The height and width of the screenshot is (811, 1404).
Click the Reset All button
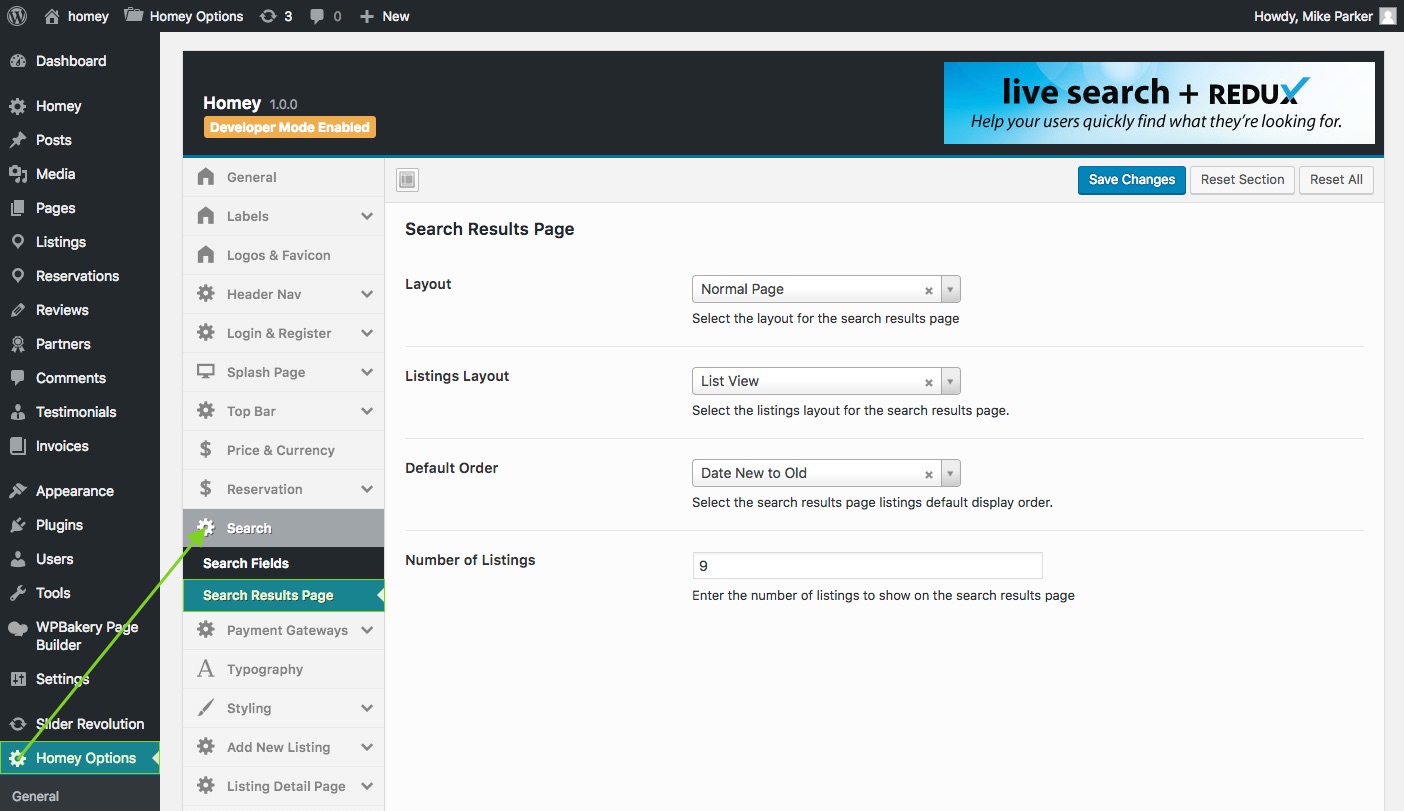pos(1336,180)
